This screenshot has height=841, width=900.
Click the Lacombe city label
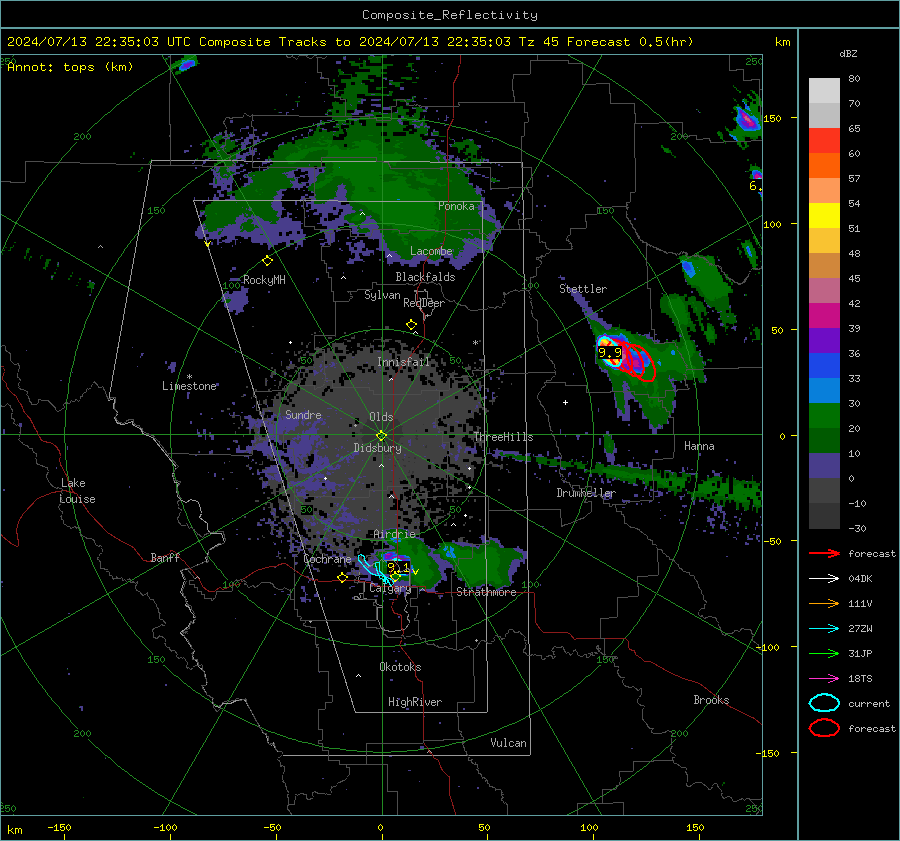431,251
